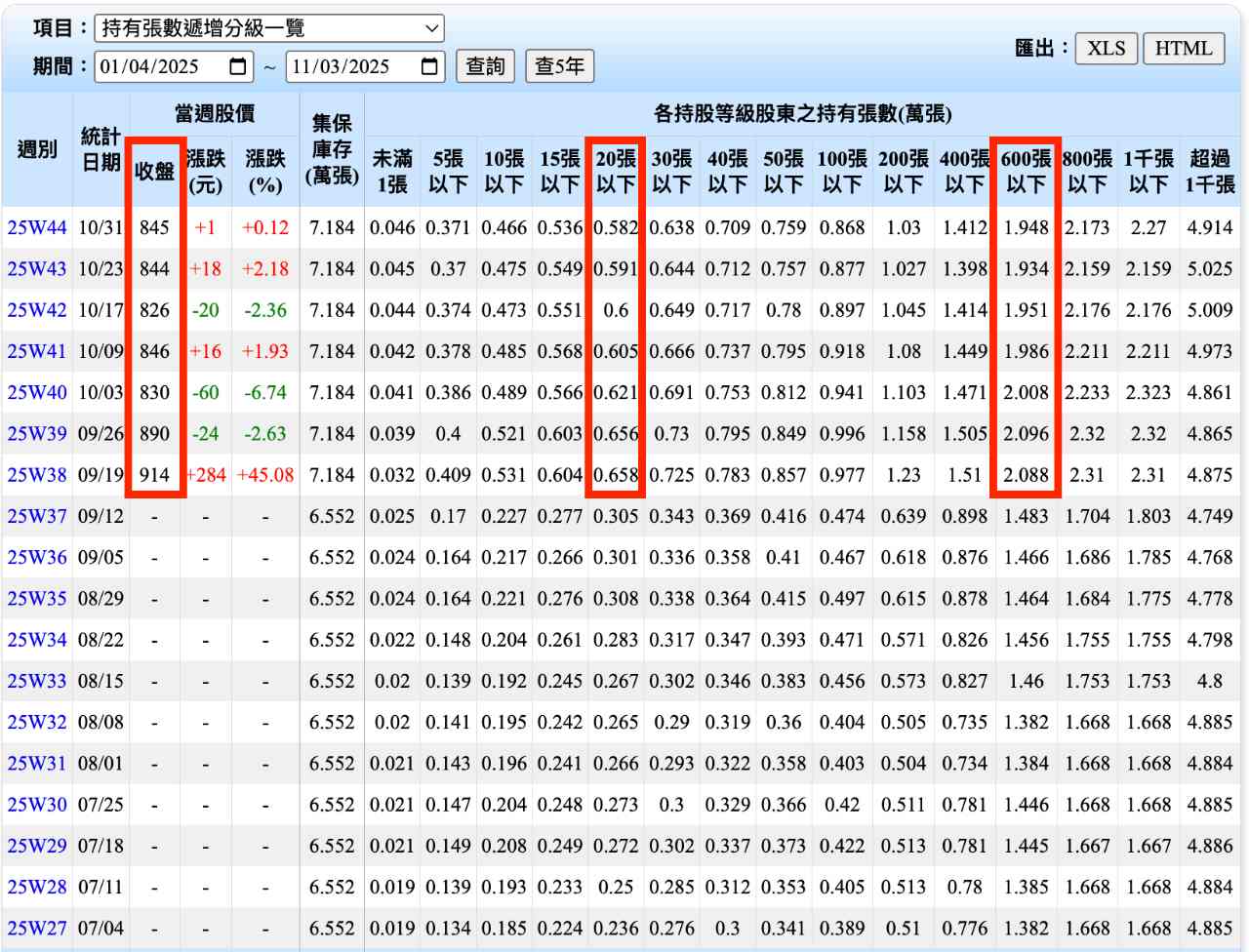Open the 25W40 week link
Image resolution: width=1249 pixels, height=952 pixels.
pyautogui.click(x=37, y=392)
